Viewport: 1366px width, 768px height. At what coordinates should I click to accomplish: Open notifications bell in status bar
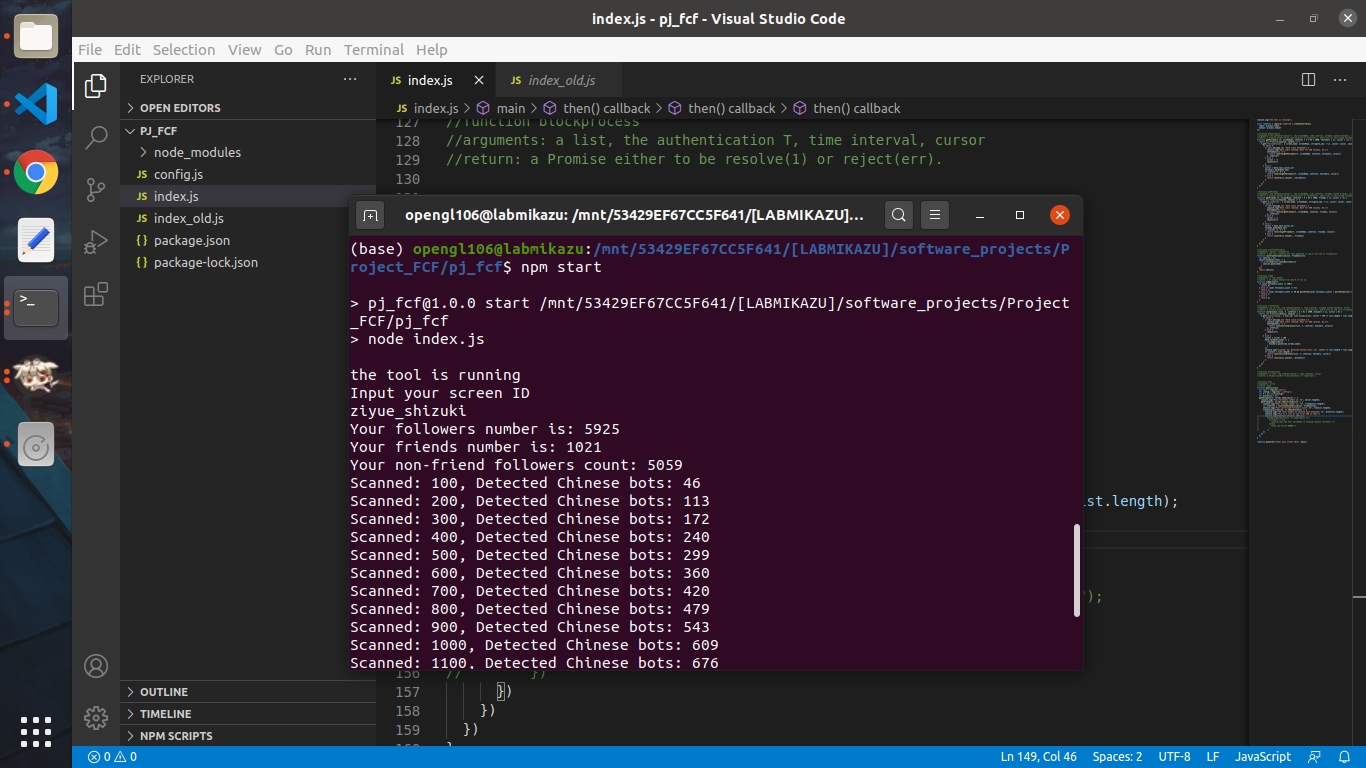point(1344,757)
